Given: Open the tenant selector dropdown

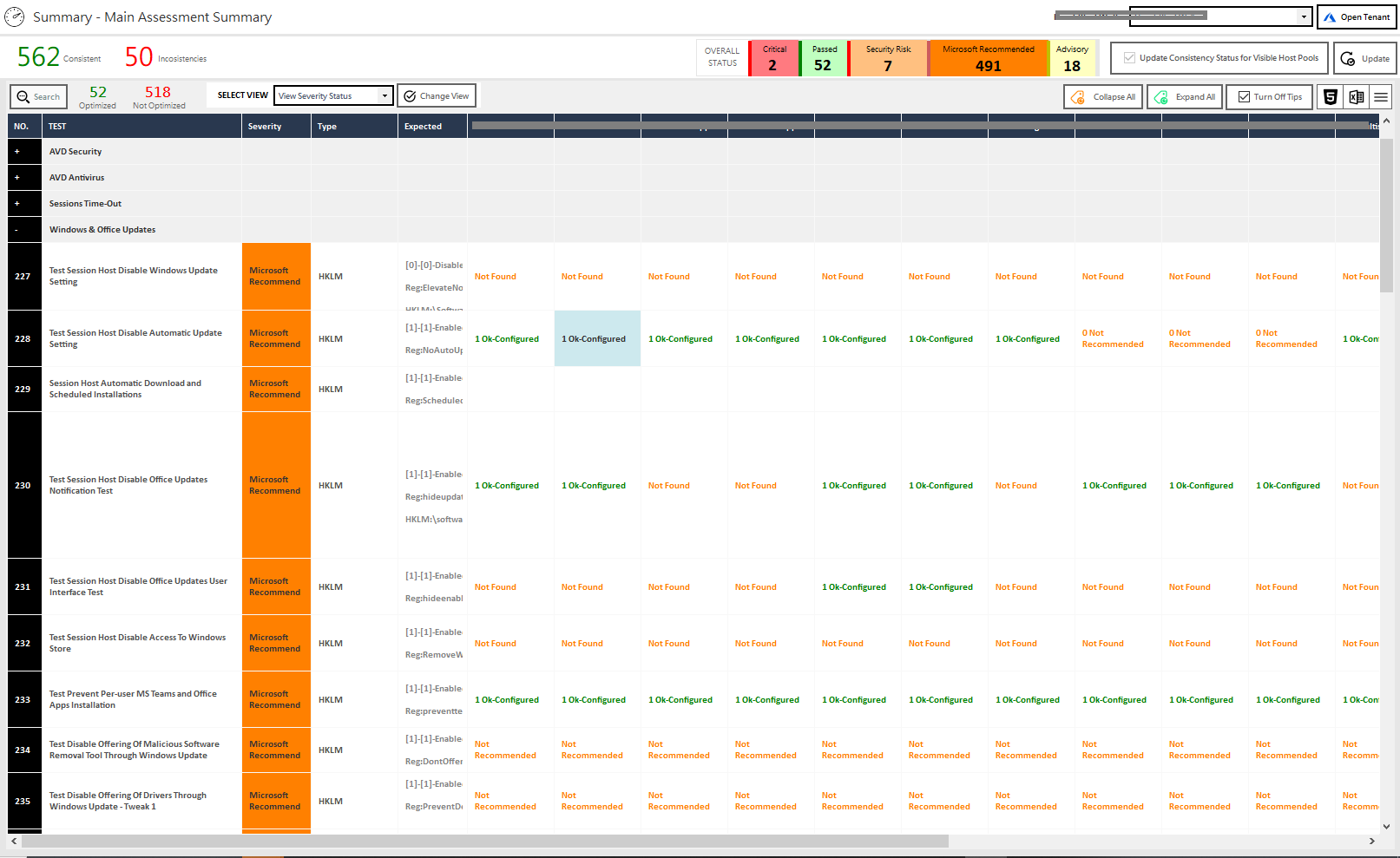Looking at the screenshot, I should click(1305, 16).
